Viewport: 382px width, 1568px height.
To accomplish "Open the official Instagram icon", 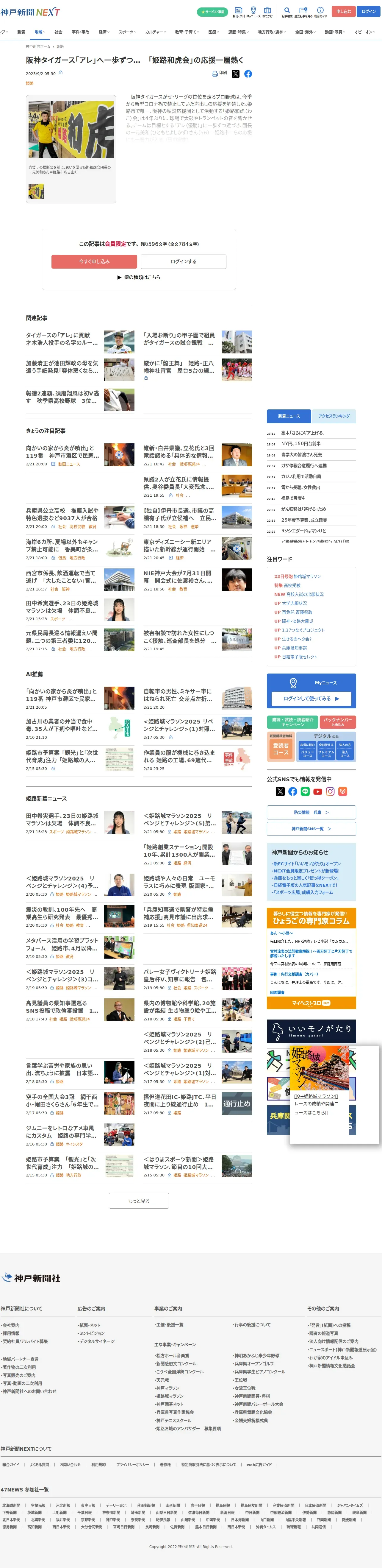I will click(x=330, y=791).
